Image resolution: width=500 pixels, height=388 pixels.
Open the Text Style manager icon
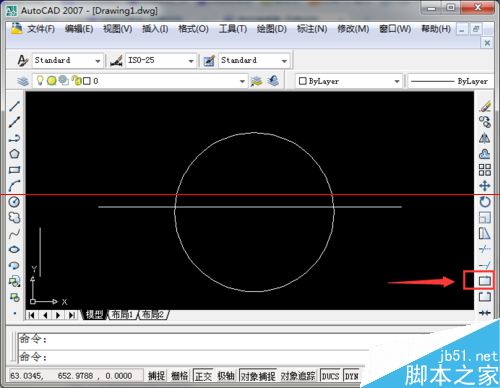(22, 60)
